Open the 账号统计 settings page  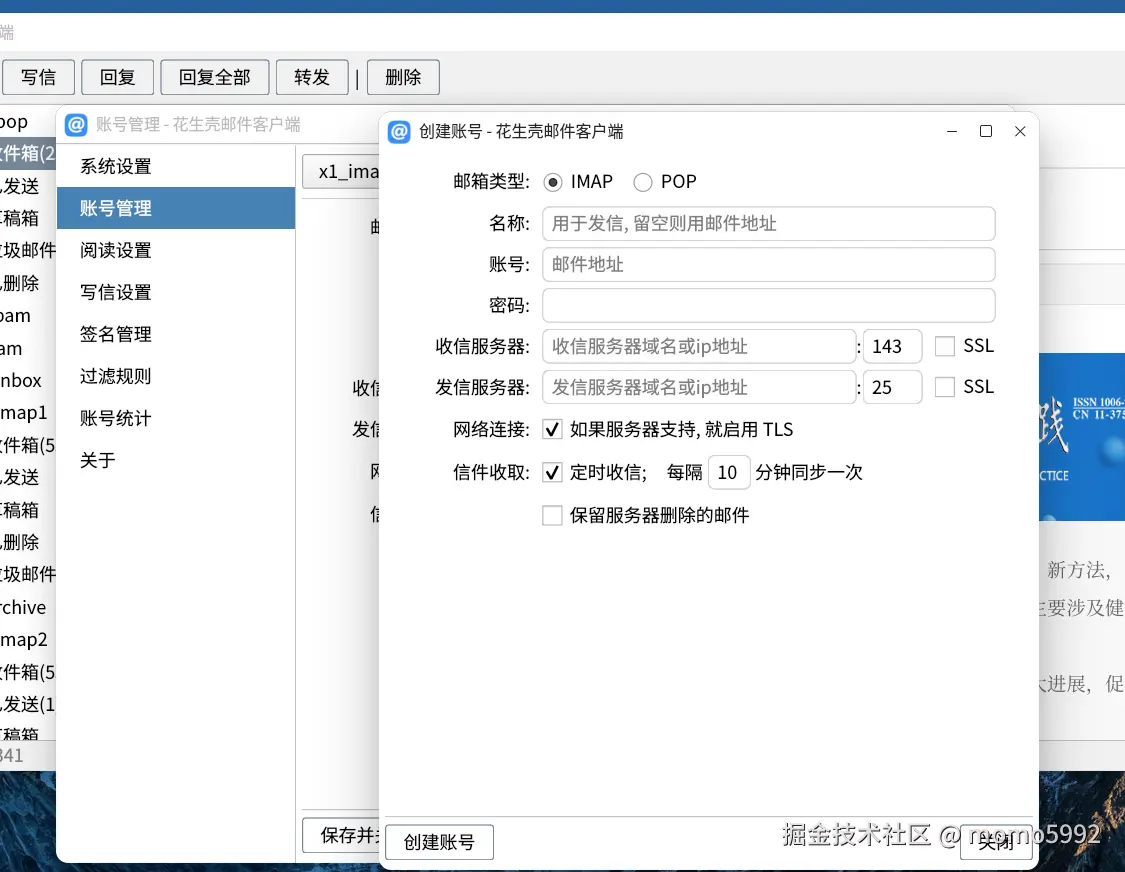[x=113, y=418]
